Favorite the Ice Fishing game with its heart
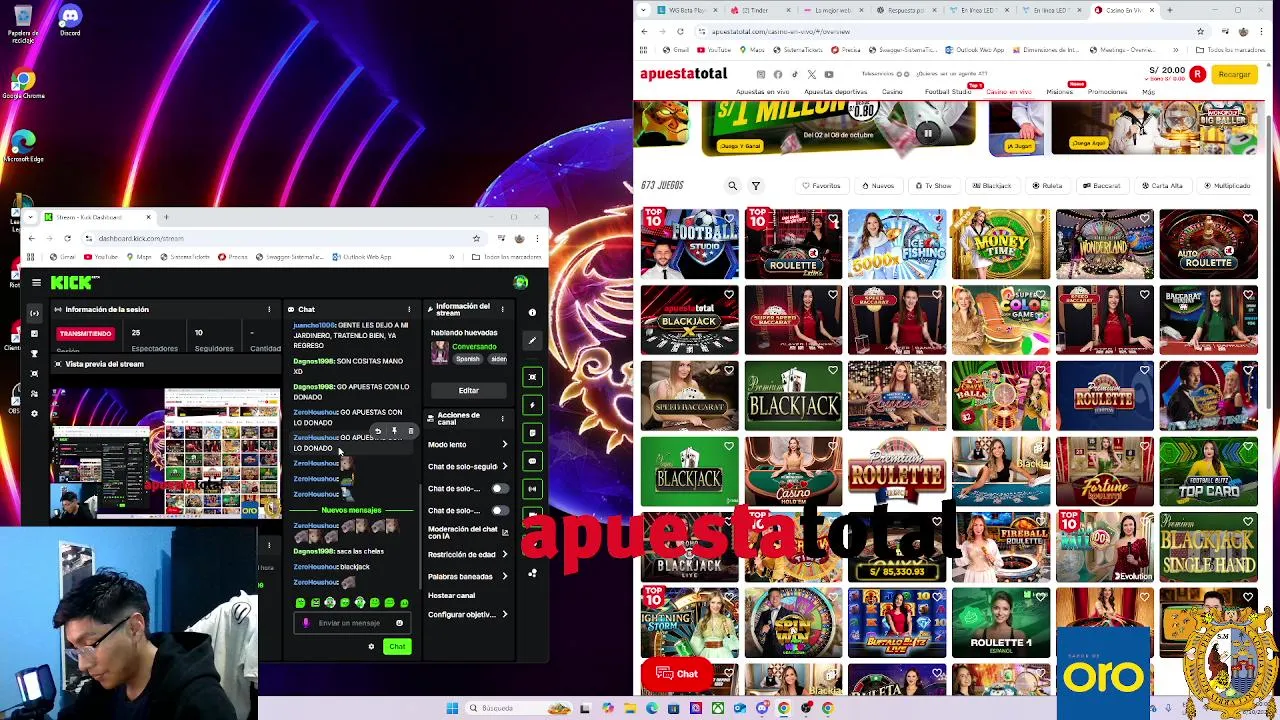The width and height of the screenshot is (1280, 720). (937, 218)
